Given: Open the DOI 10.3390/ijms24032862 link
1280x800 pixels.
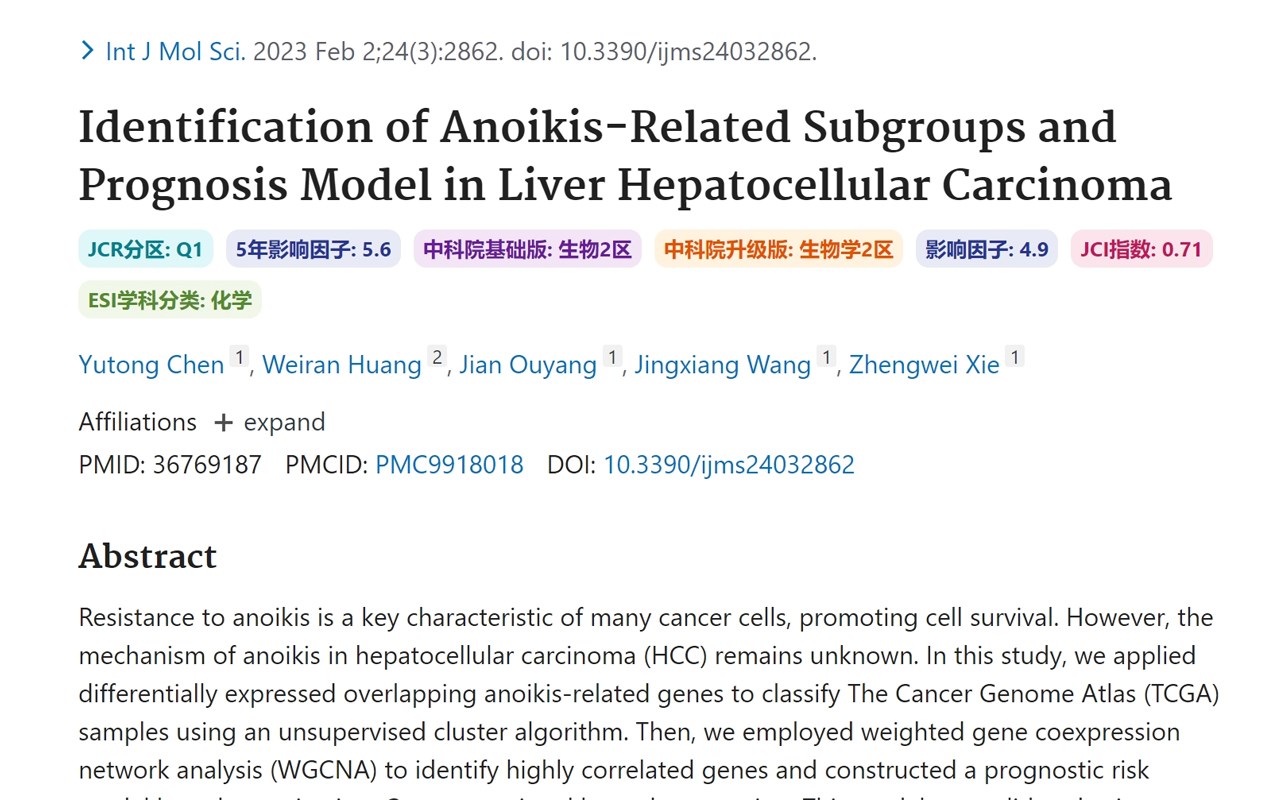Looking at the screenshot, I should click(728, 465).
